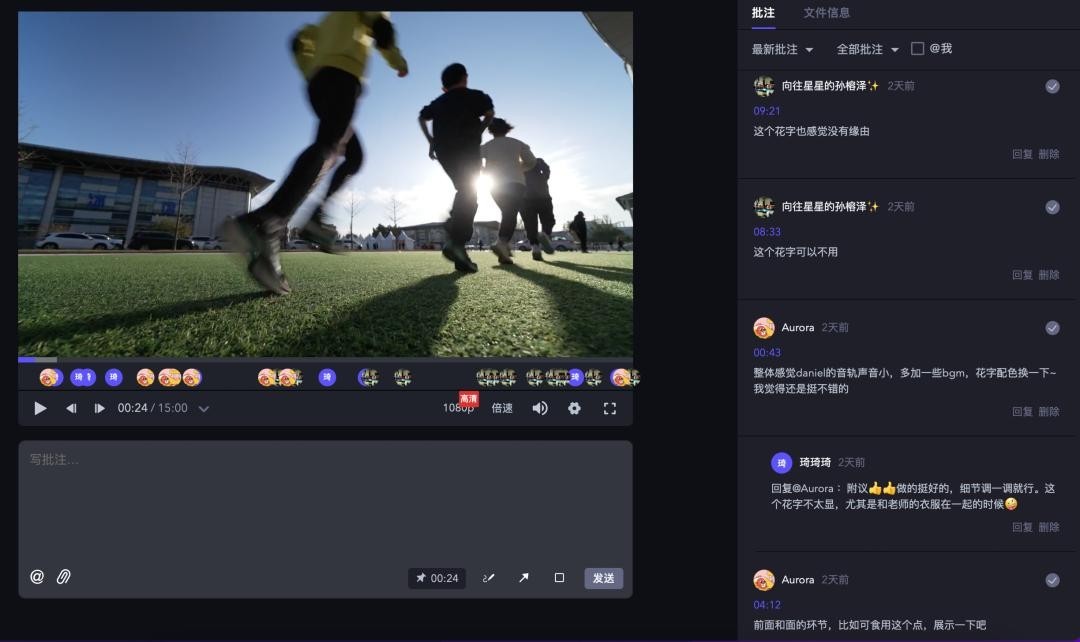This screenshot has width=1080, height=642.
Task: Select the rectangle drawing tool
Action: (559, 578)
